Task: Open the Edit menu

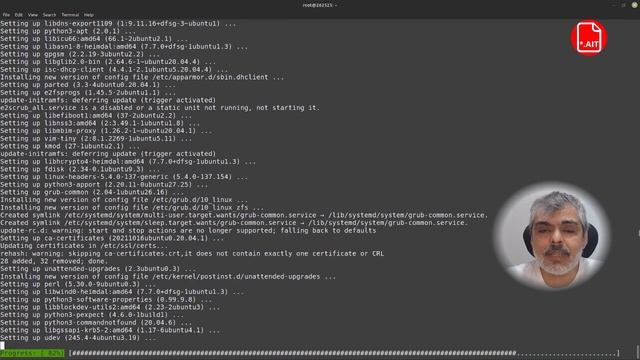Action: tap(19, 15)
